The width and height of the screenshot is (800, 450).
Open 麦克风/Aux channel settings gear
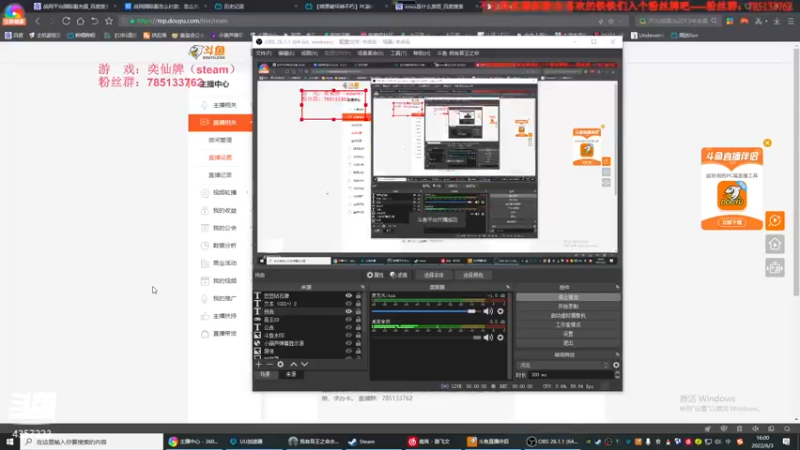tap(501, 311)
